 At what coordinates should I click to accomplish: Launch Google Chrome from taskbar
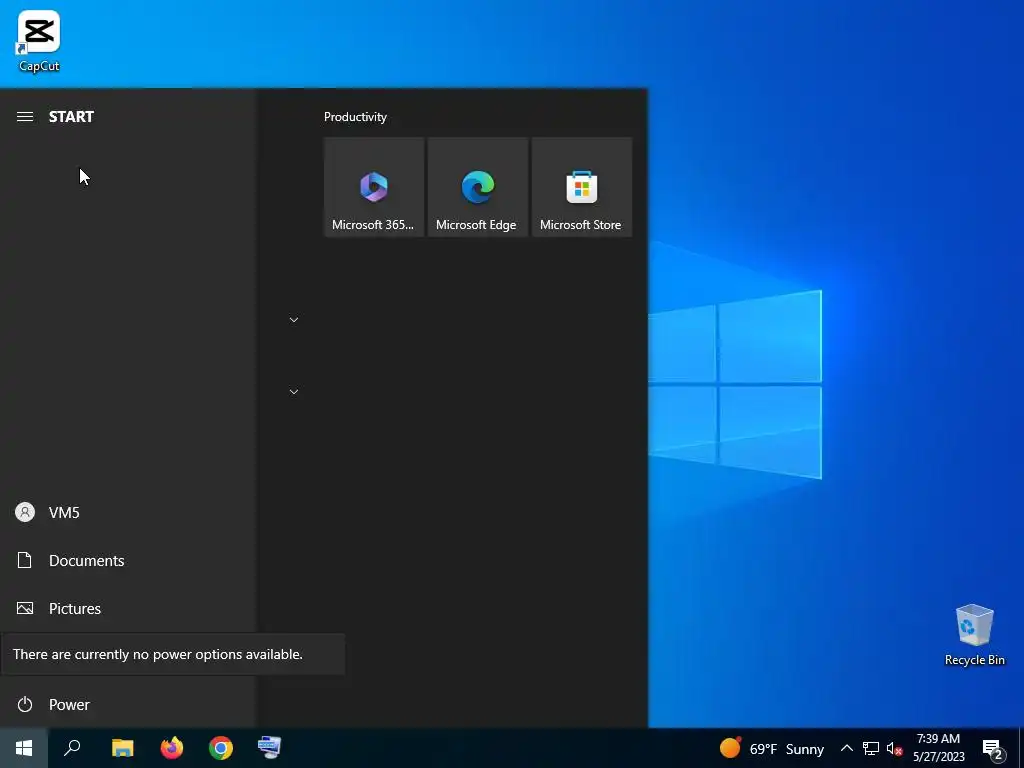pyautogui.click(x=221, y=748)
